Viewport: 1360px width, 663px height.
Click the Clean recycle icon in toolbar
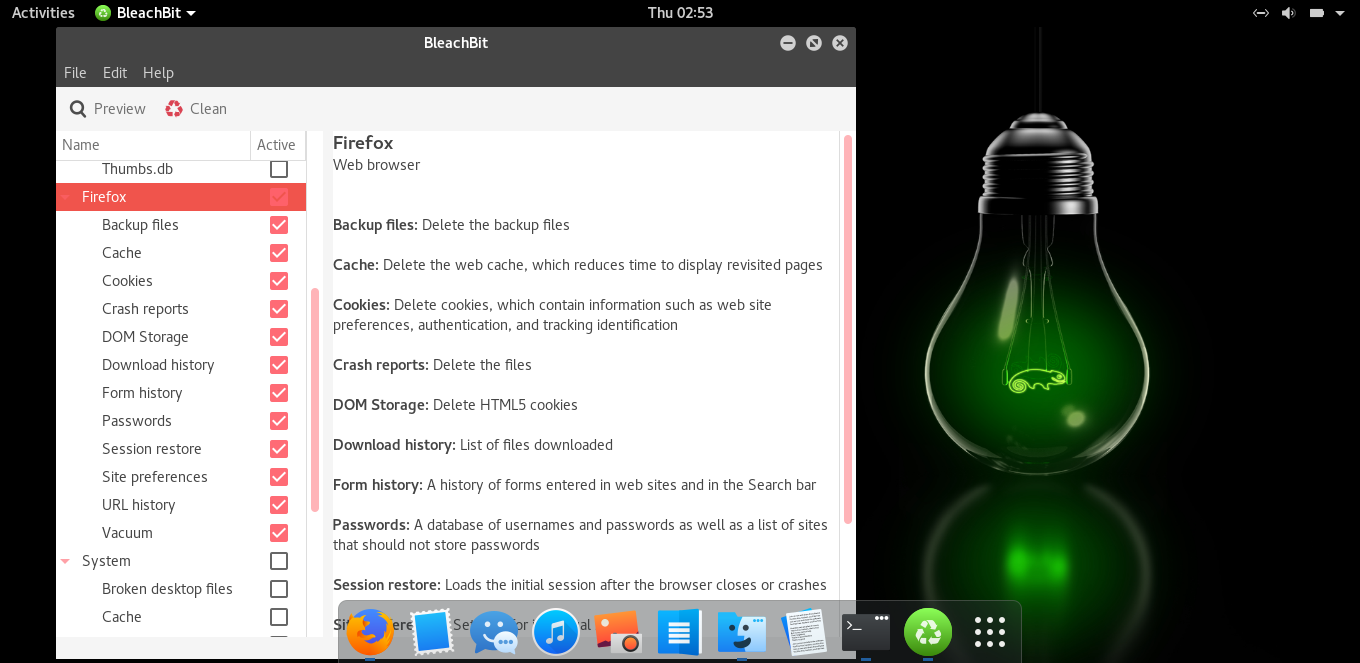click(x=174, y=109)
